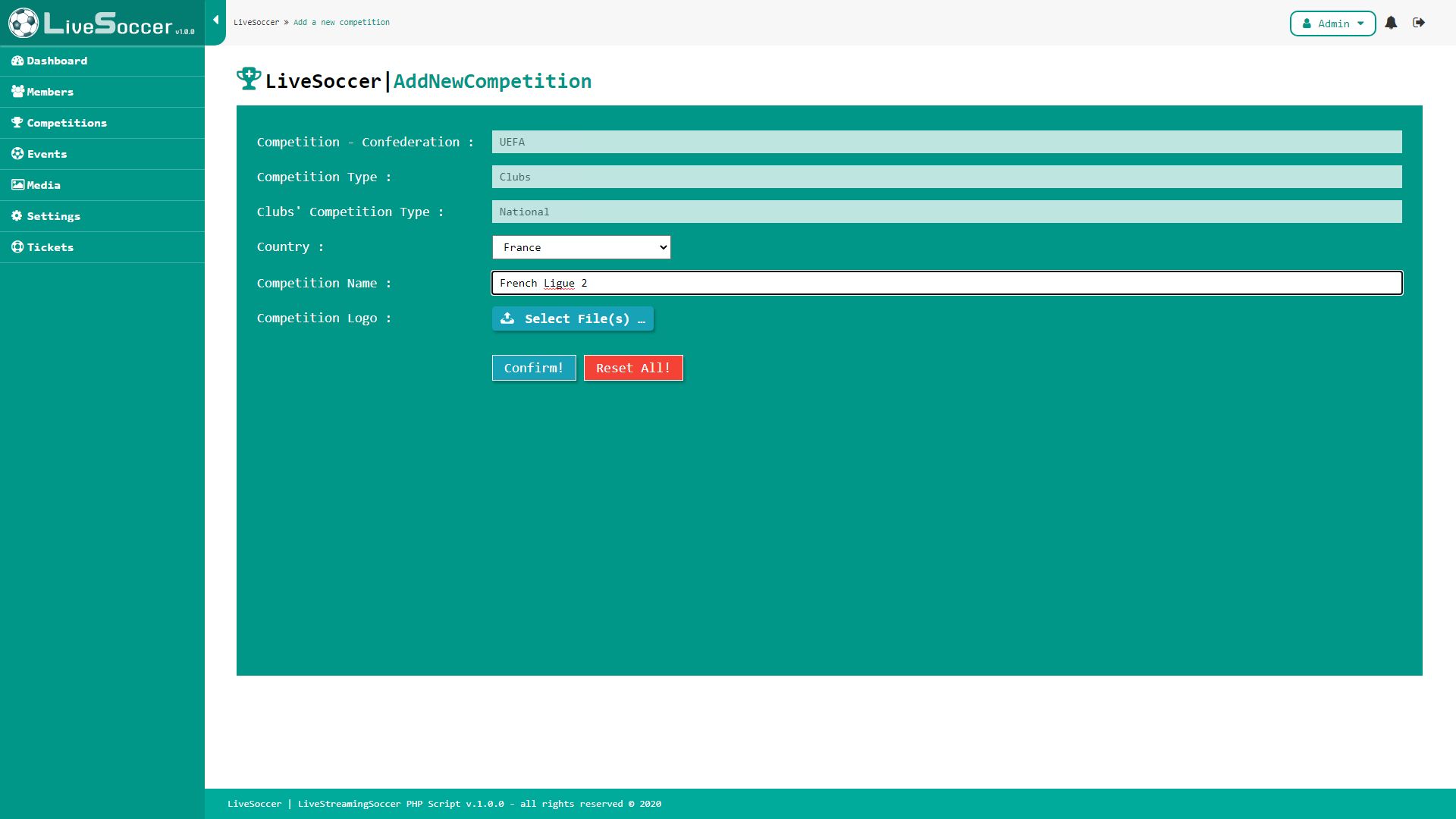Collapse sidebar with the left arrow icon

[215, 20]
